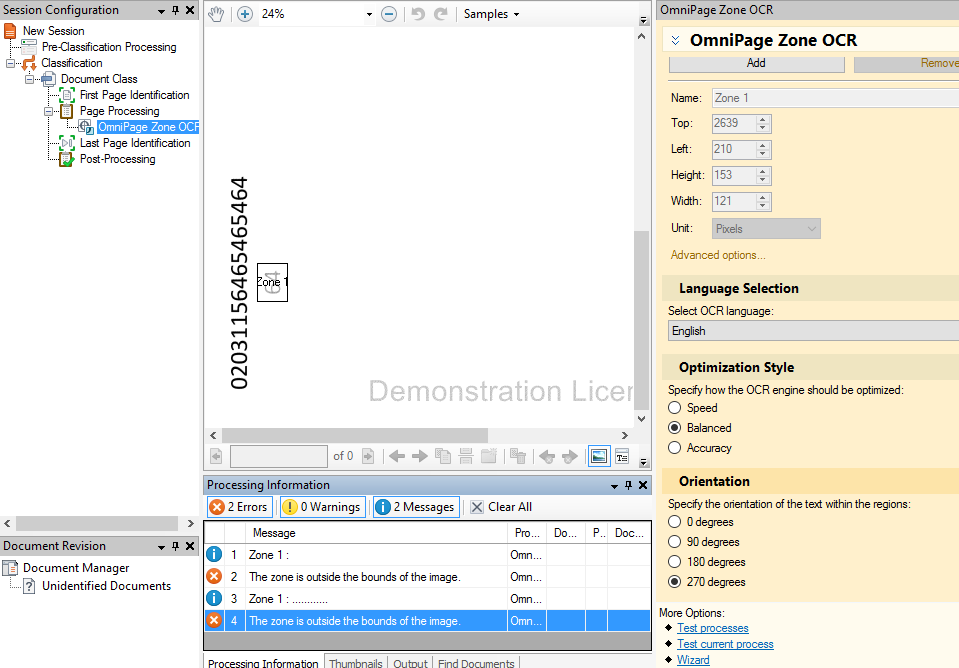Switch to text view mode icon
Screen dimensions: 959x668
pos(622,456)
